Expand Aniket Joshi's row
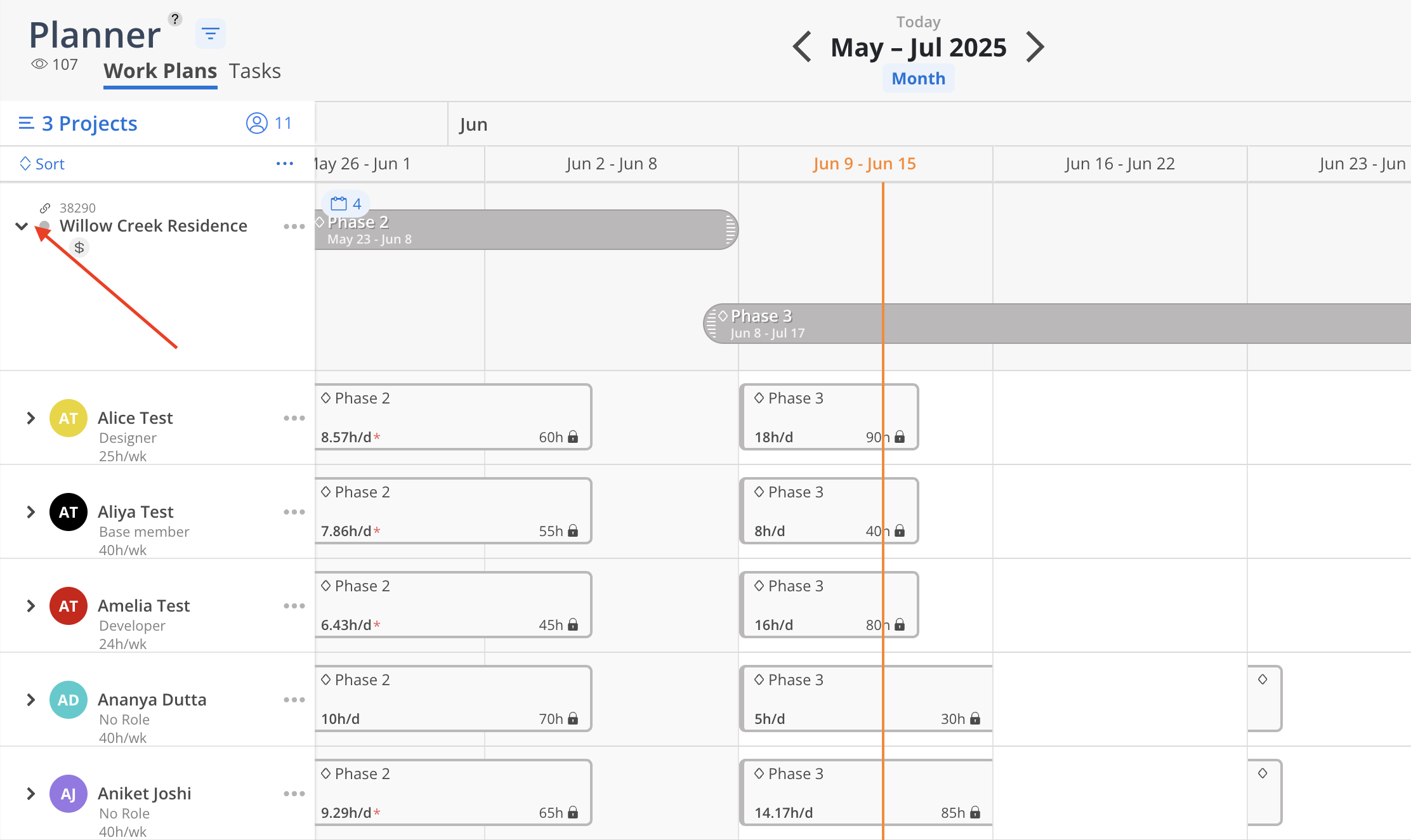Viewport: 1411px width, 840px height. click(30, 794)
